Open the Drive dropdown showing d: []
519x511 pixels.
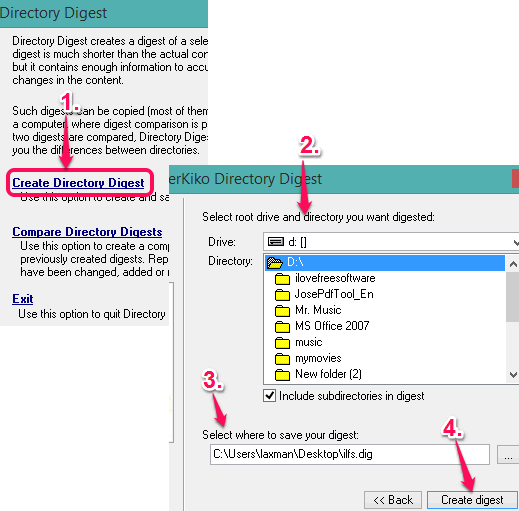coord(391,242)
